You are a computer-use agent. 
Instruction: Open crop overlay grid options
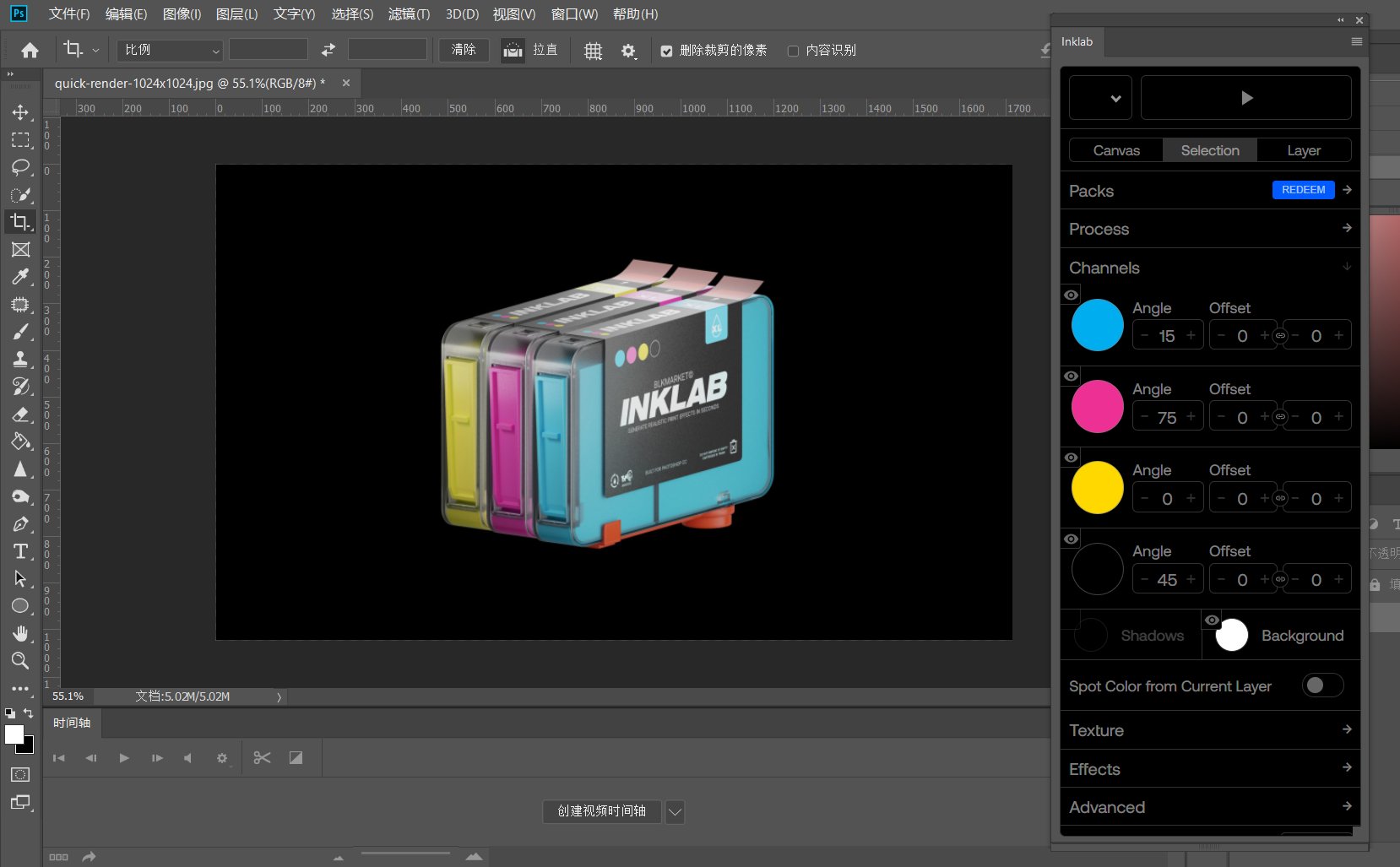tap(593, 51)
